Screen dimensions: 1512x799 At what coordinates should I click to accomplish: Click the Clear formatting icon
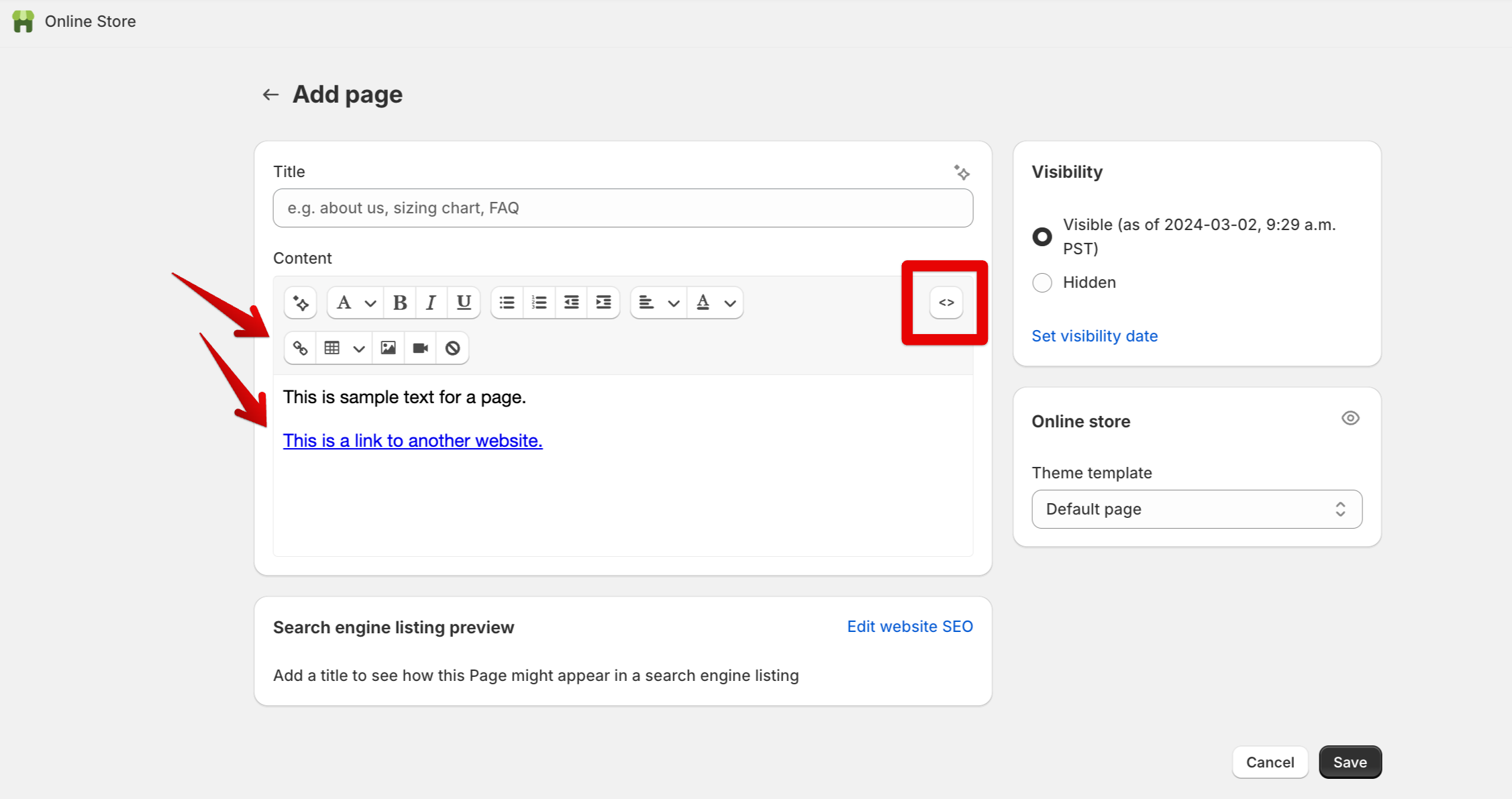[452, 348]
